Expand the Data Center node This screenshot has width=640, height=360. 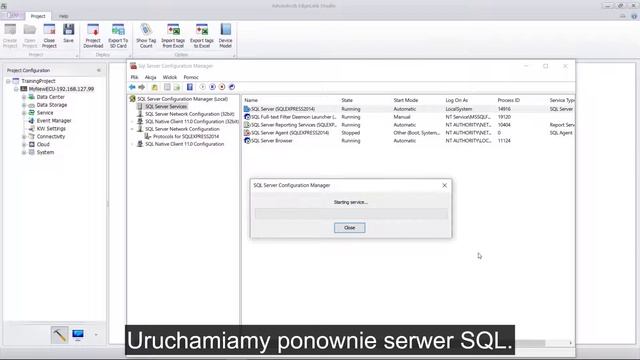(24, 97)
